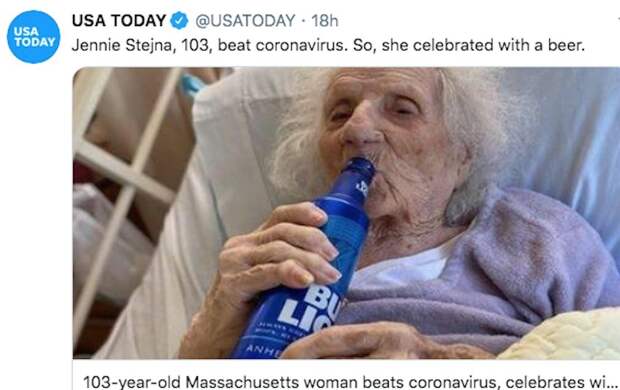
Task: Click the lavender sweater in the photo
Action: tap(494, 277)
